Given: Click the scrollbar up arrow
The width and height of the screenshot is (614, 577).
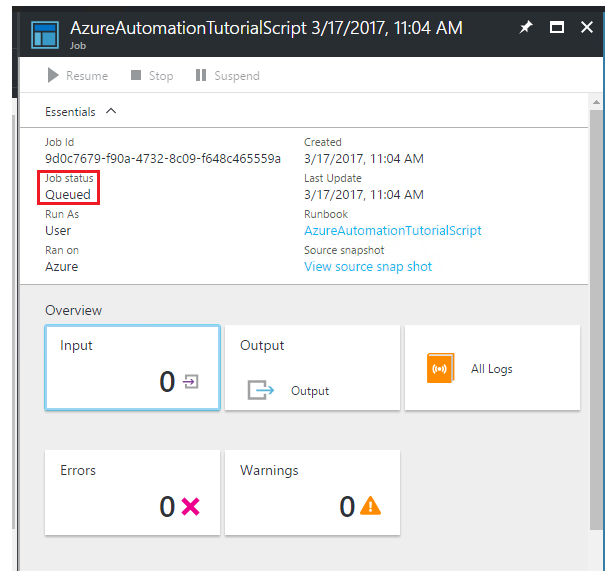Looking at the screenshot, I should 596,102.
